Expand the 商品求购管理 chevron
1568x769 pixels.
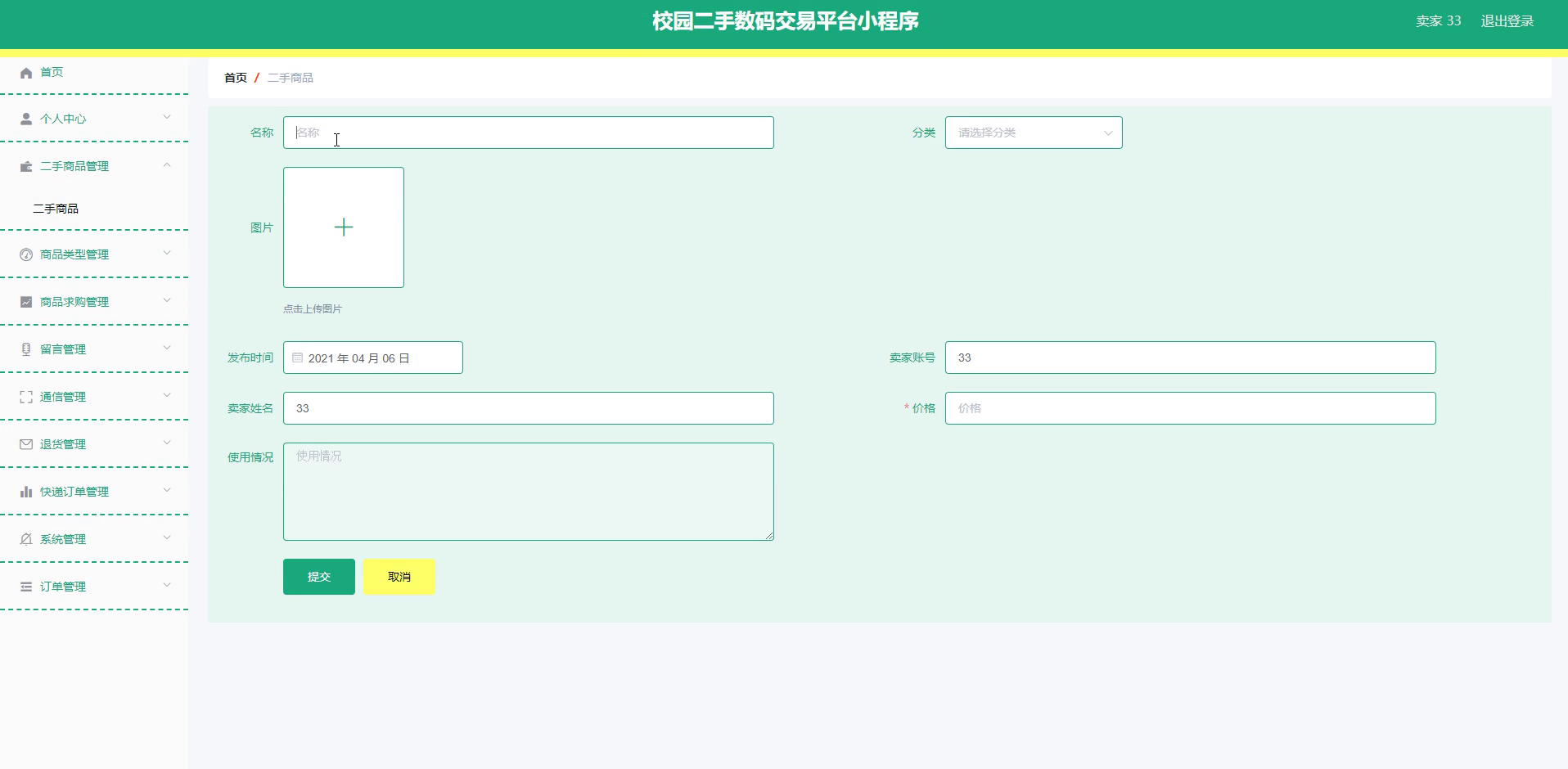(x=167, y=300)
